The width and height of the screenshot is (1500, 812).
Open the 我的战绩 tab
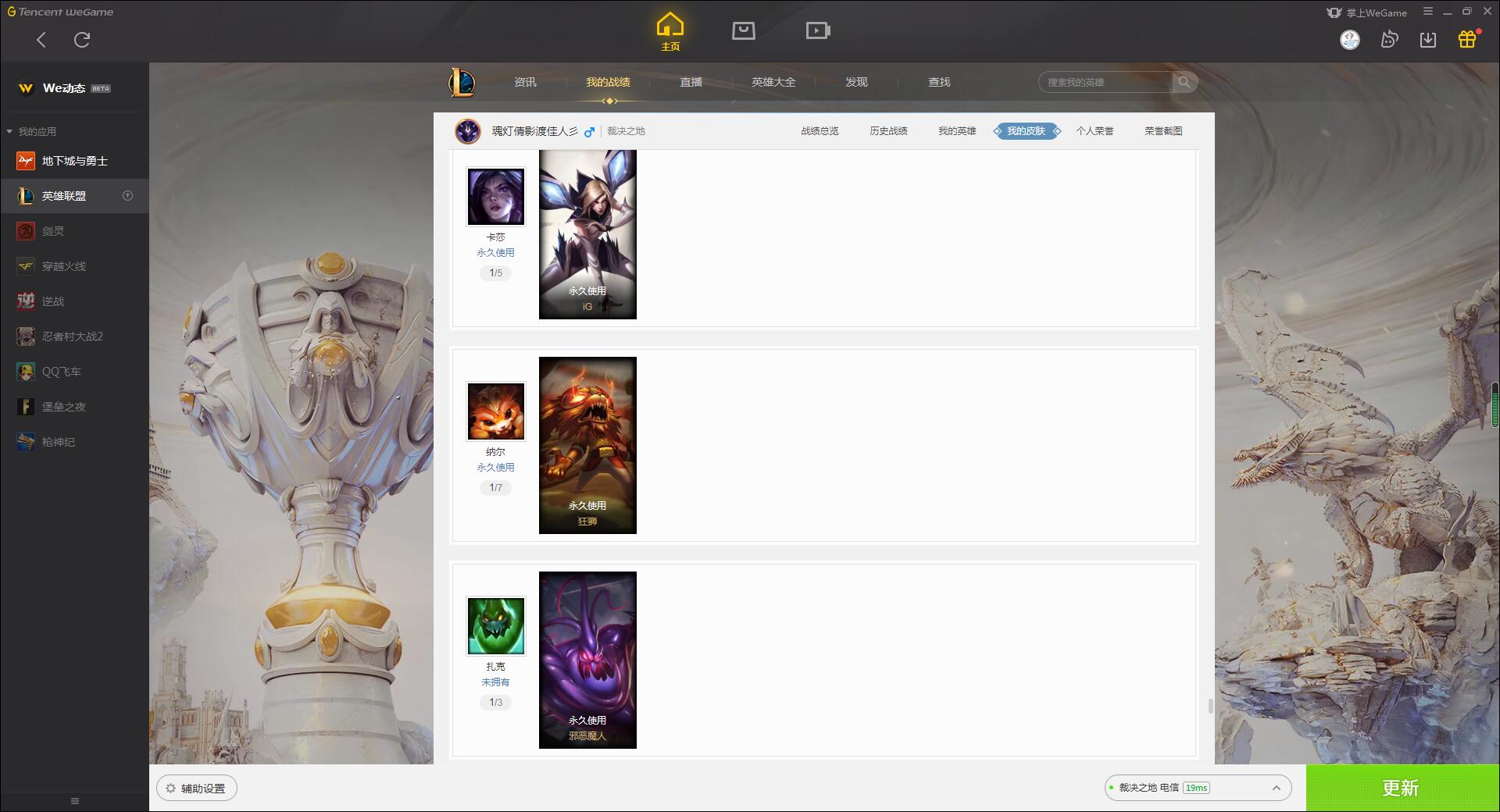tap(608, 82)
